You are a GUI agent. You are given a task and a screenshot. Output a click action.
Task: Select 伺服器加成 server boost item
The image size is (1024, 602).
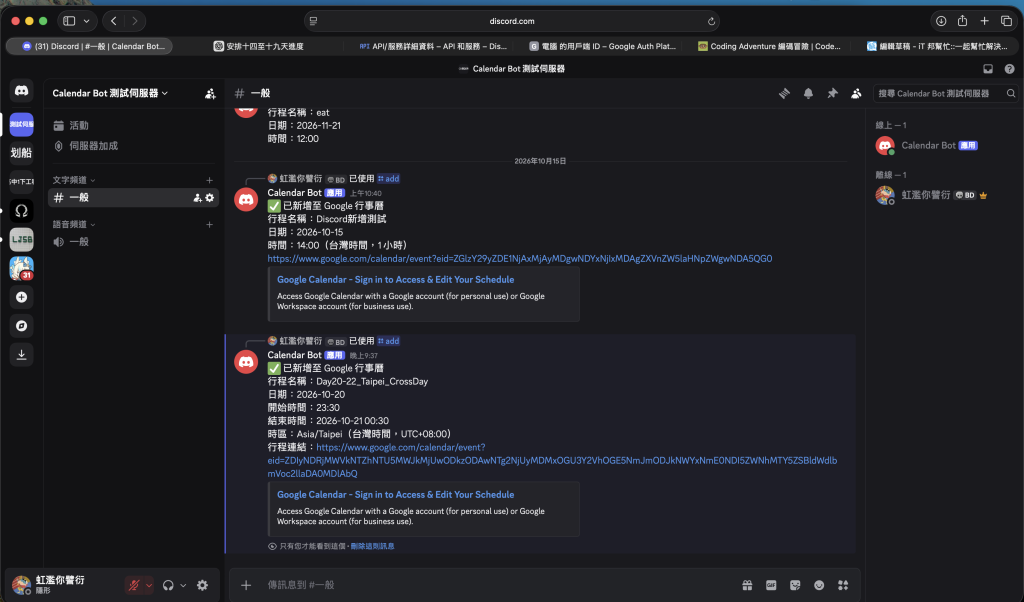coord(133,146)
